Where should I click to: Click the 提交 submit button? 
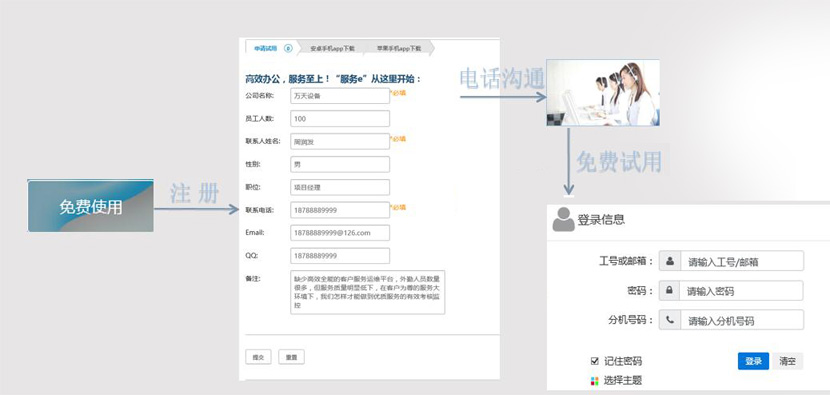pos(258,357)
